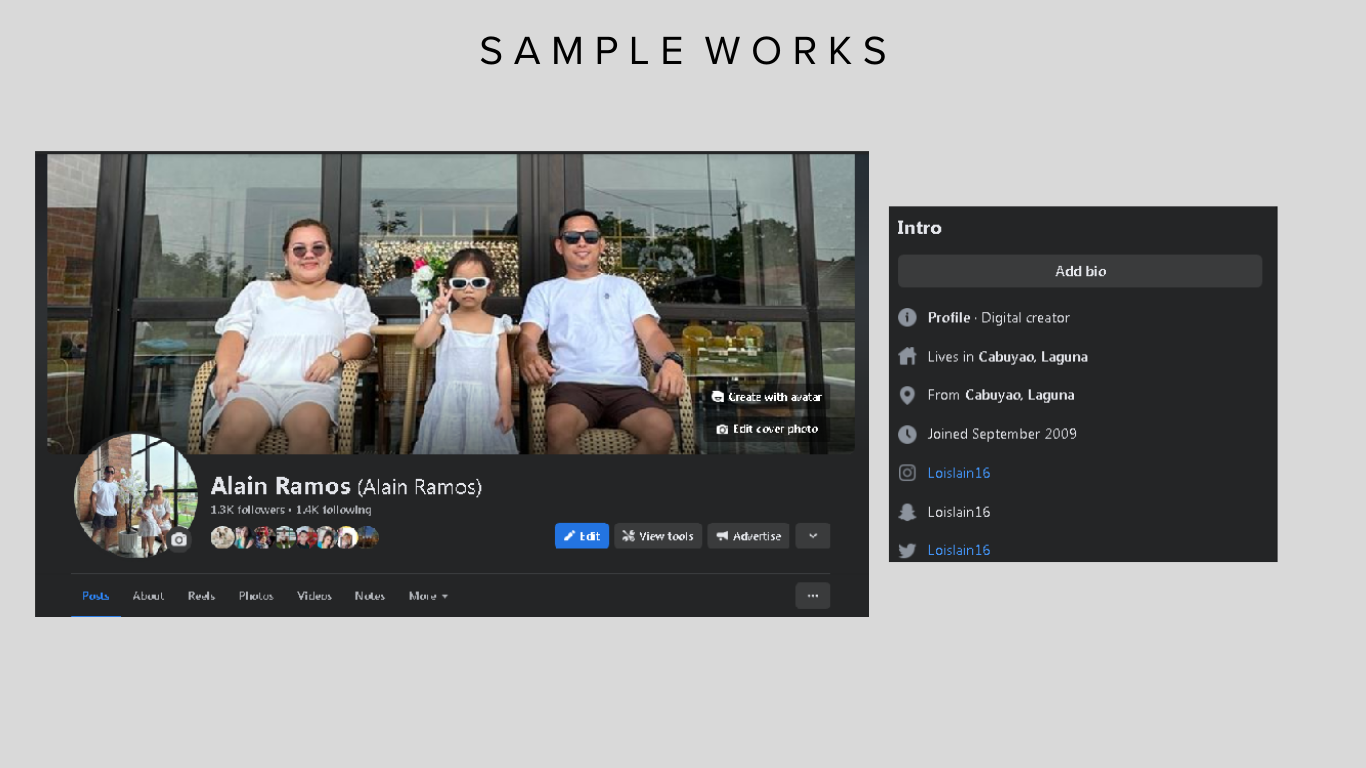
Task: Open the Reels tab
Action: coord(201,596)
